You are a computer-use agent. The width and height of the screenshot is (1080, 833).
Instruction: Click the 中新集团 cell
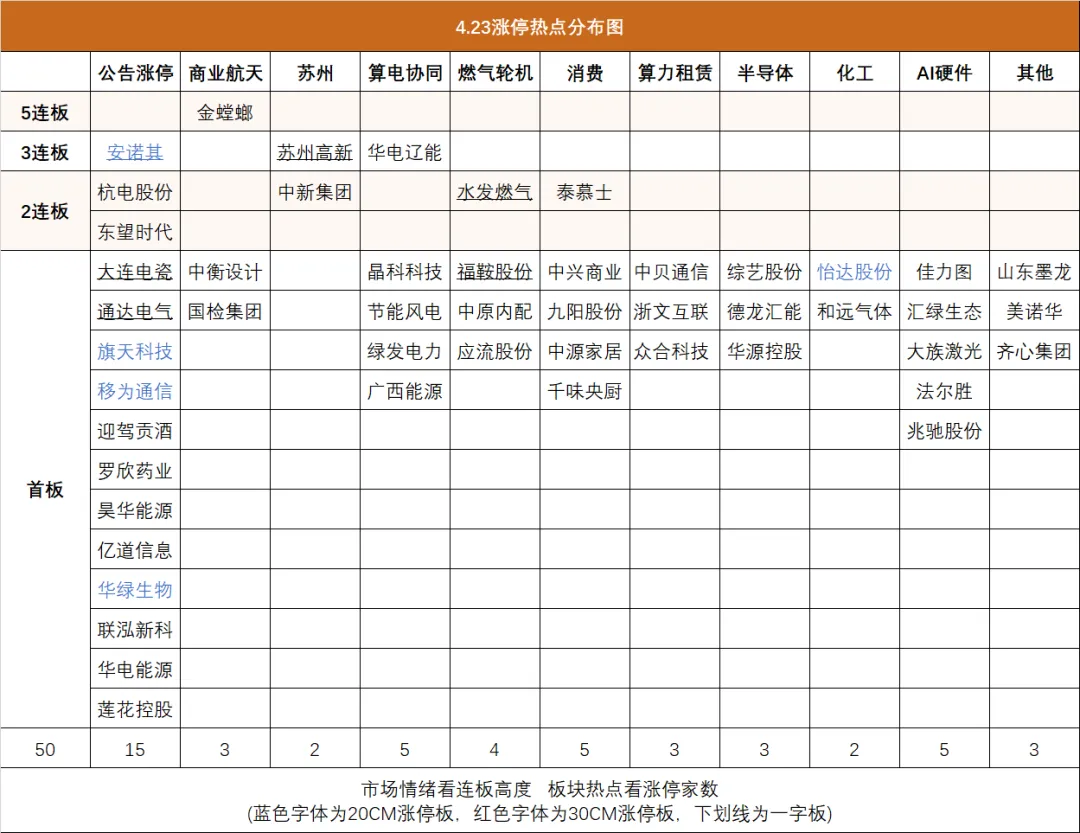[x=315, y=192]
